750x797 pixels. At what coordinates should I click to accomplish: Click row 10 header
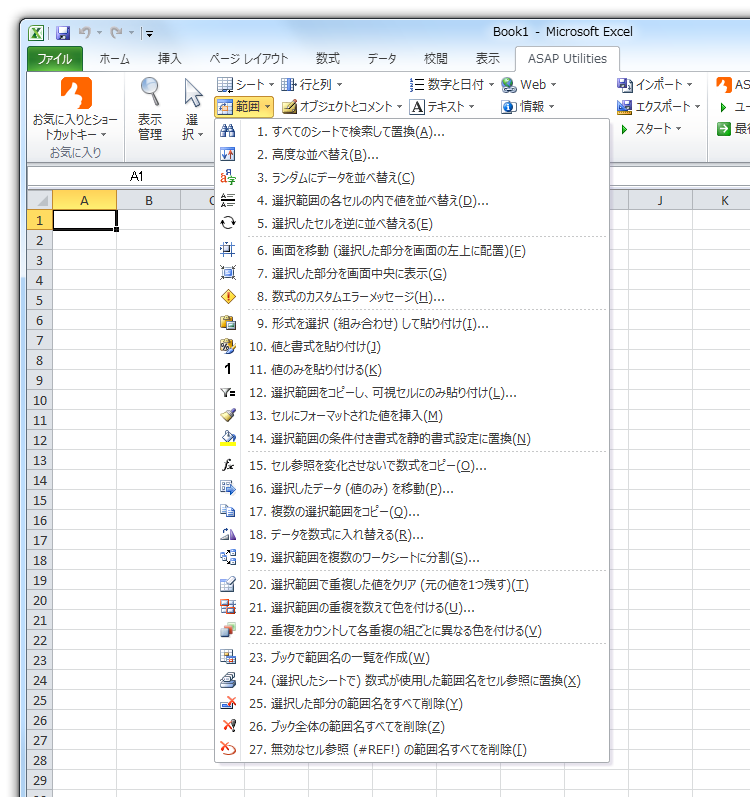point(40,401)
